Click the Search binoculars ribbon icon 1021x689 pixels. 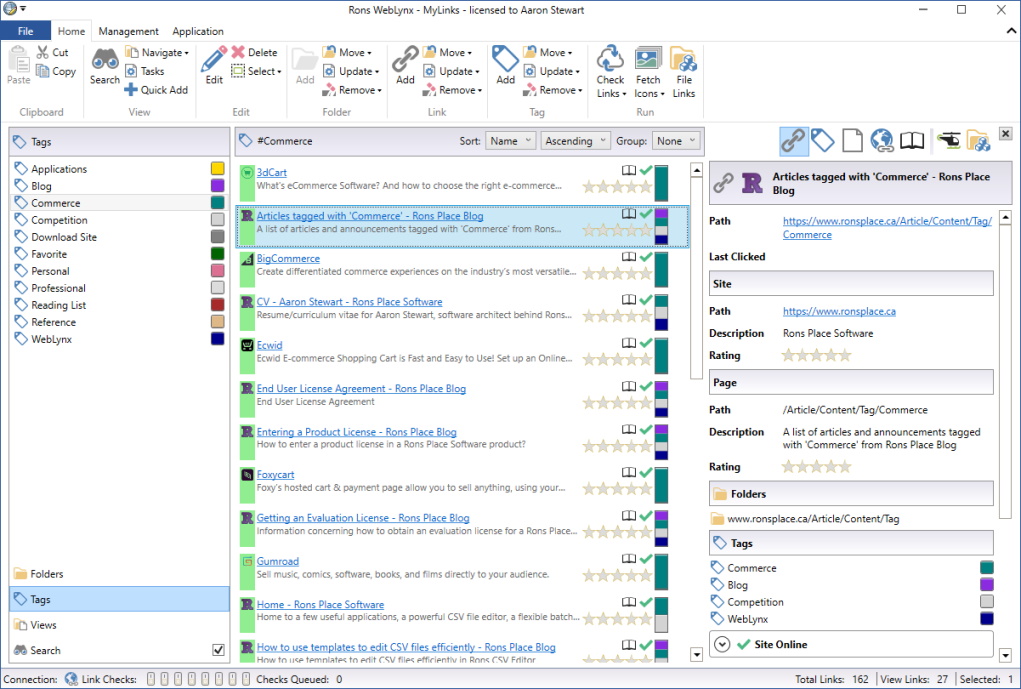click(x=104, y=60)
